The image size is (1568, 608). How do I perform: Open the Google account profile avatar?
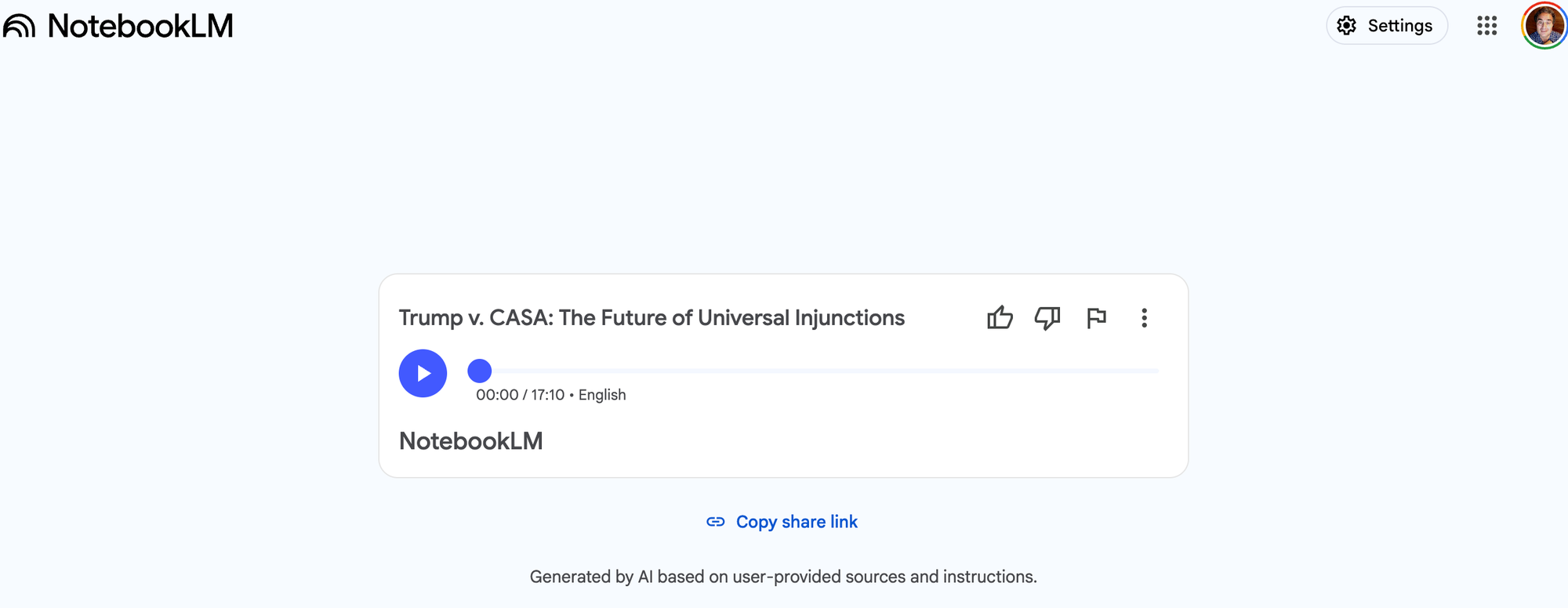[x=1544, y=26]
